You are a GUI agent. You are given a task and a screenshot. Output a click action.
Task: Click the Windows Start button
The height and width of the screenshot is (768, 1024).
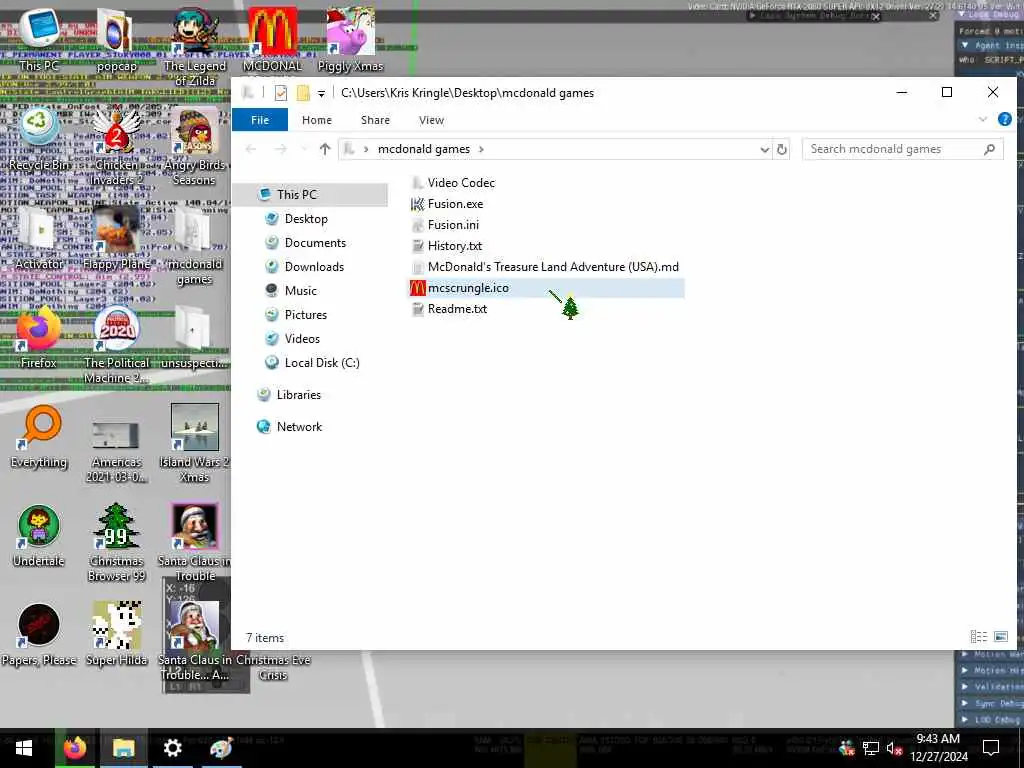24,748
